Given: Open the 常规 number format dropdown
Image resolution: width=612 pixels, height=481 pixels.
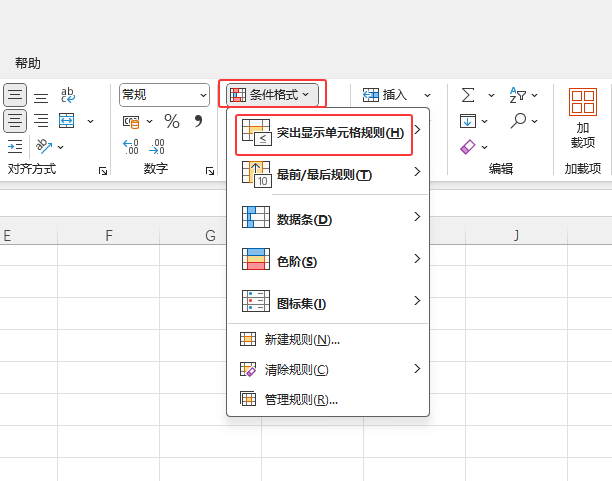Looking at the screenshot, I should (x=164, y=95).
